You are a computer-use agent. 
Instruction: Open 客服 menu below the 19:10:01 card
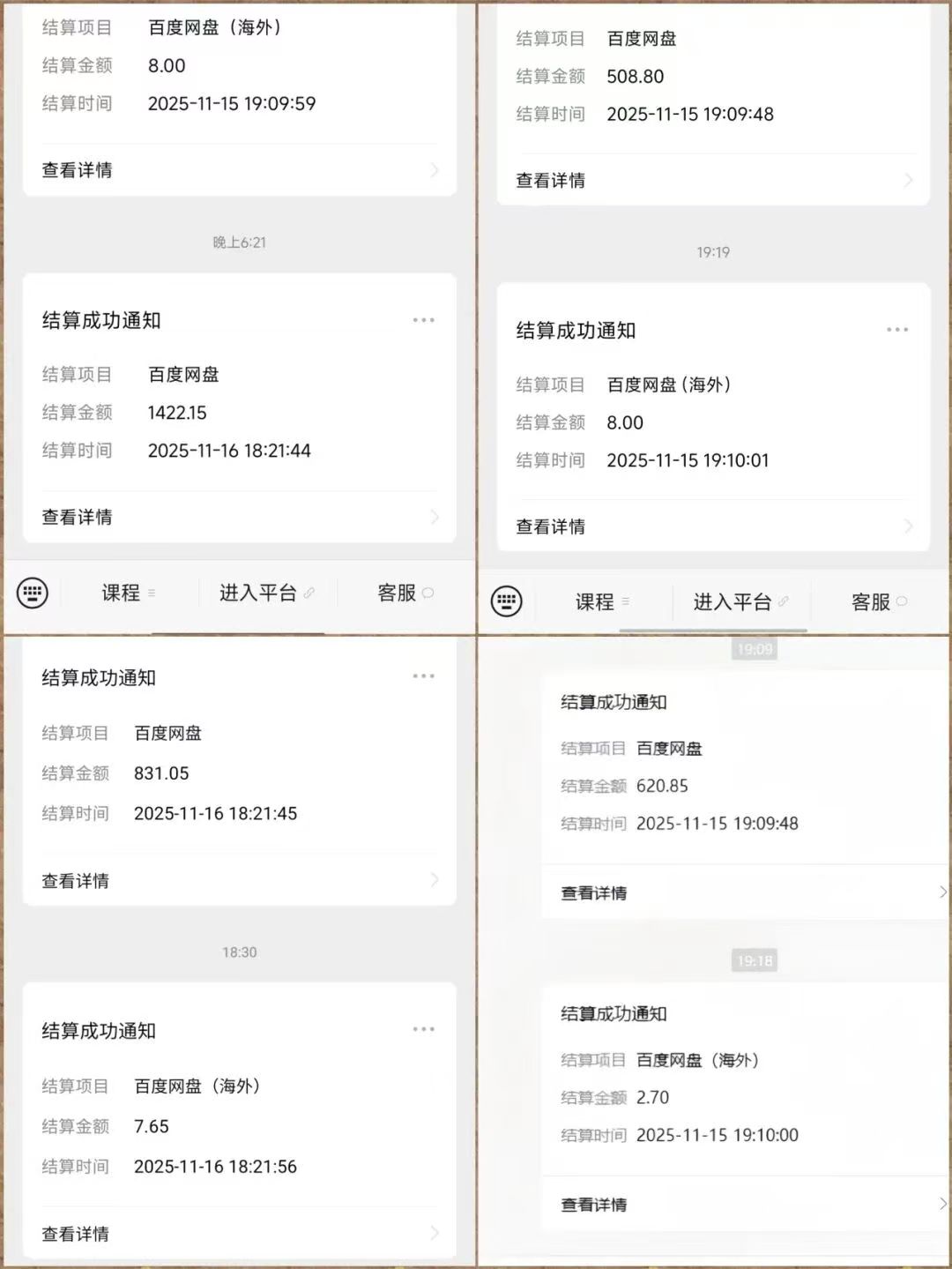coord(880,602)
